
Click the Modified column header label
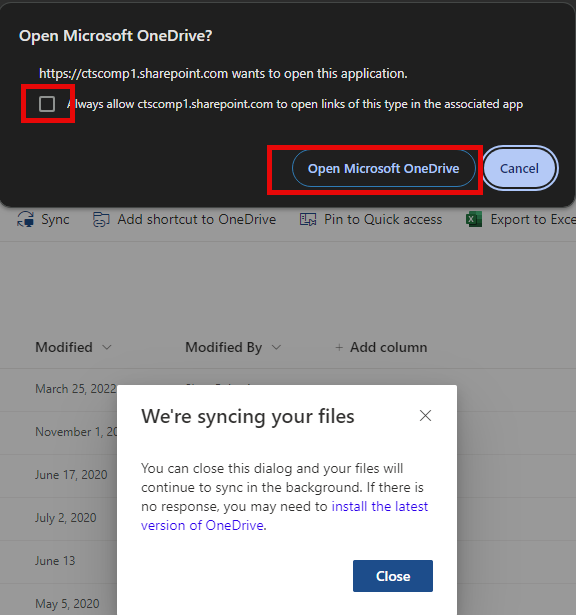64,348
